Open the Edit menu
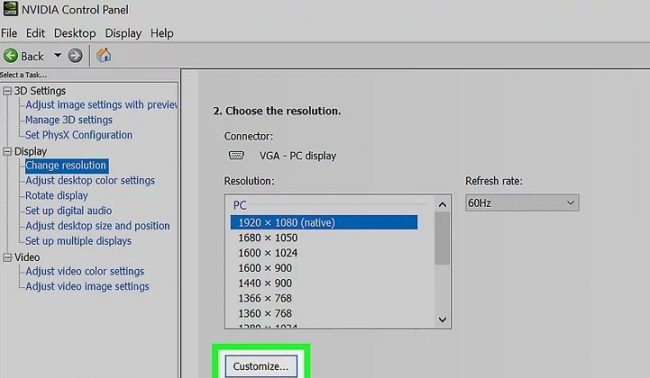 (35, 33)
